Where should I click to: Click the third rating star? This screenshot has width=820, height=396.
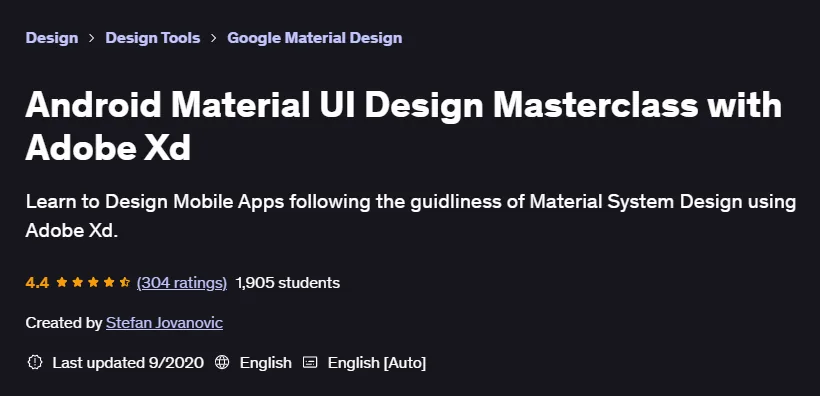coord(93,282)
